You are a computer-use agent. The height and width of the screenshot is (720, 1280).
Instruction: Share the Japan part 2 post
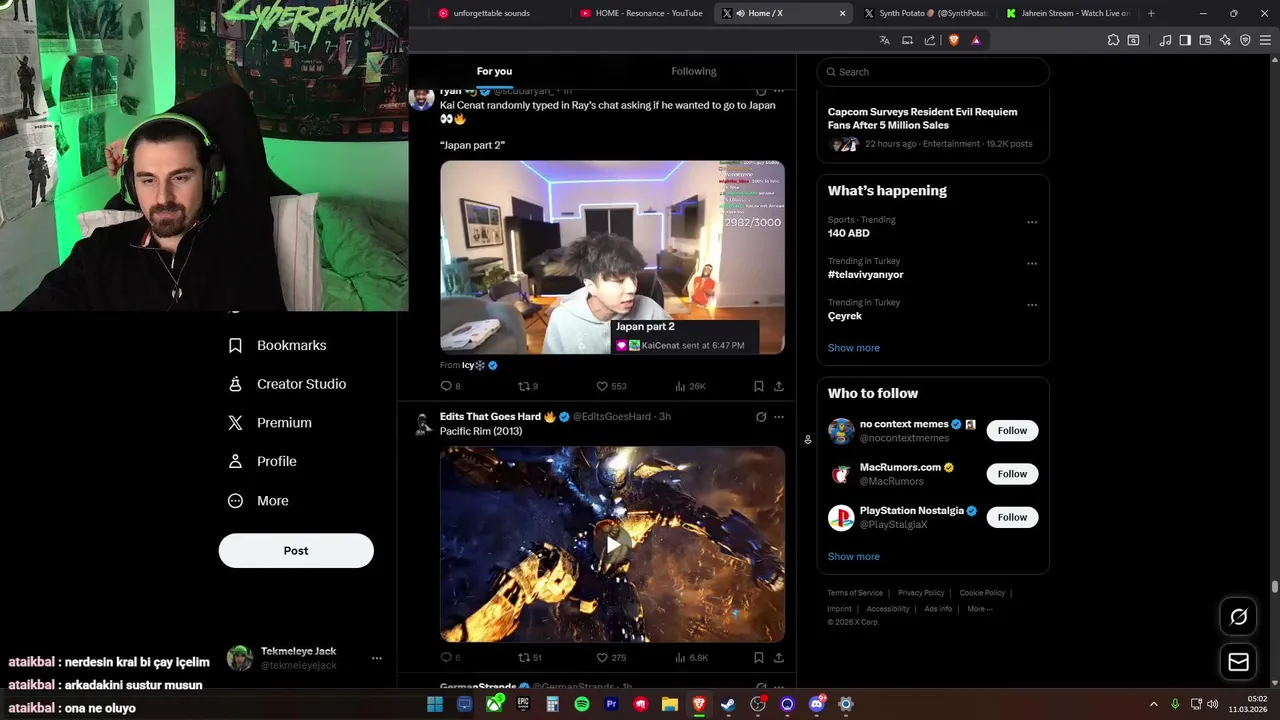pyautogui.click(x=779, y=386)
